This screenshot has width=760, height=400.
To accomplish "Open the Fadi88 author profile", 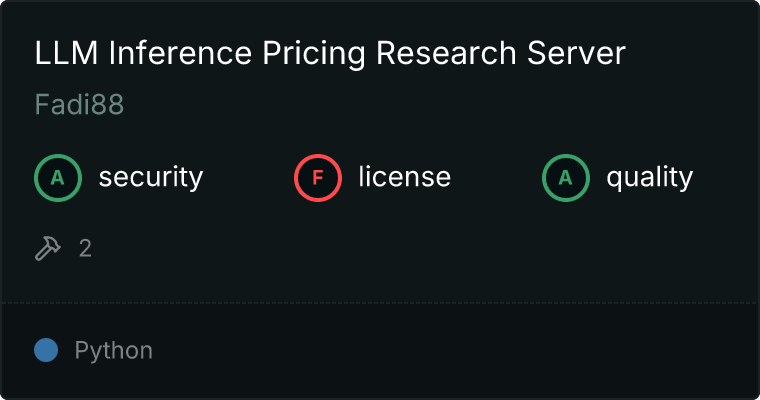I will click(79, 105).
